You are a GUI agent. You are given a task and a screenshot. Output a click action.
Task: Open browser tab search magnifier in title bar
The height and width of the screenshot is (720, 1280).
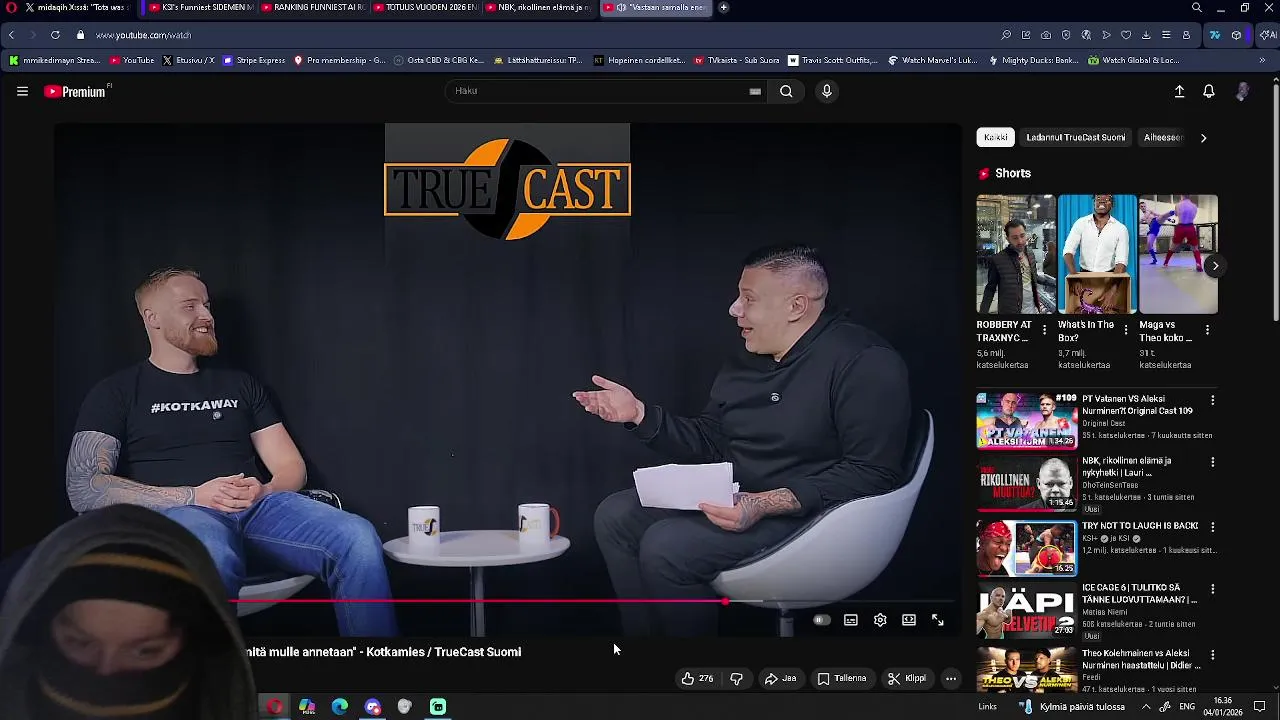[1197, 7]
